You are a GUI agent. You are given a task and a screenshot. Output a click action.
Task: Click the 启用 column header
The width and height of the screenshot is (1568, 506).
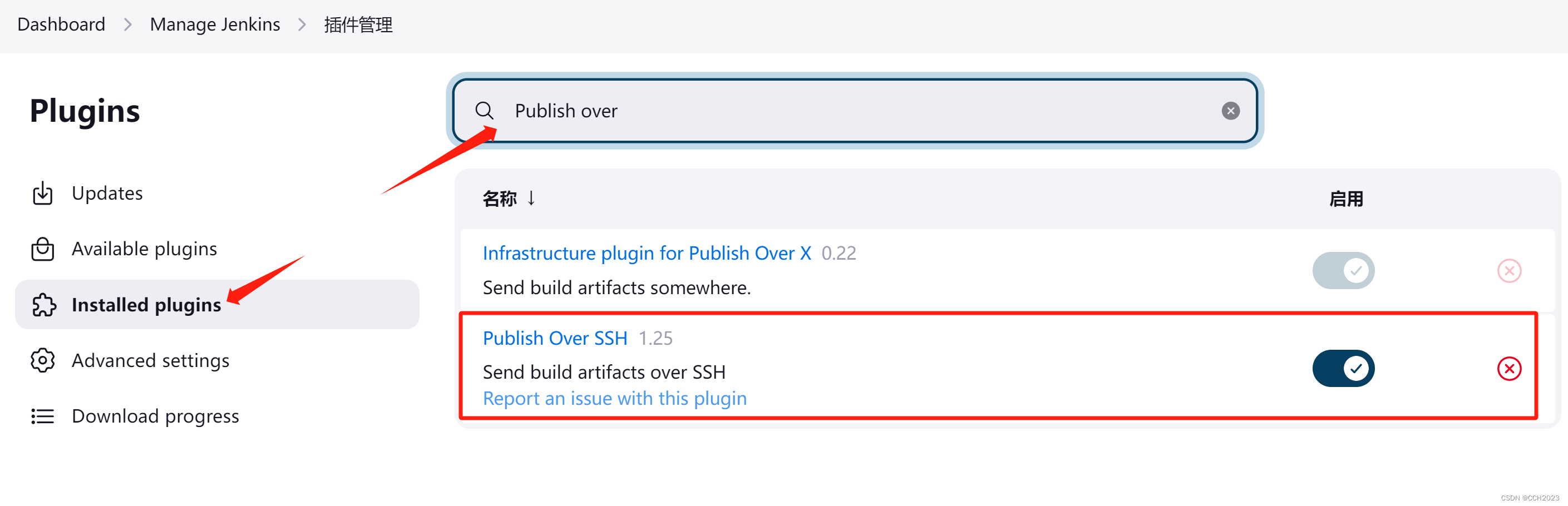pyautogui.click(x=1346, y=199)
